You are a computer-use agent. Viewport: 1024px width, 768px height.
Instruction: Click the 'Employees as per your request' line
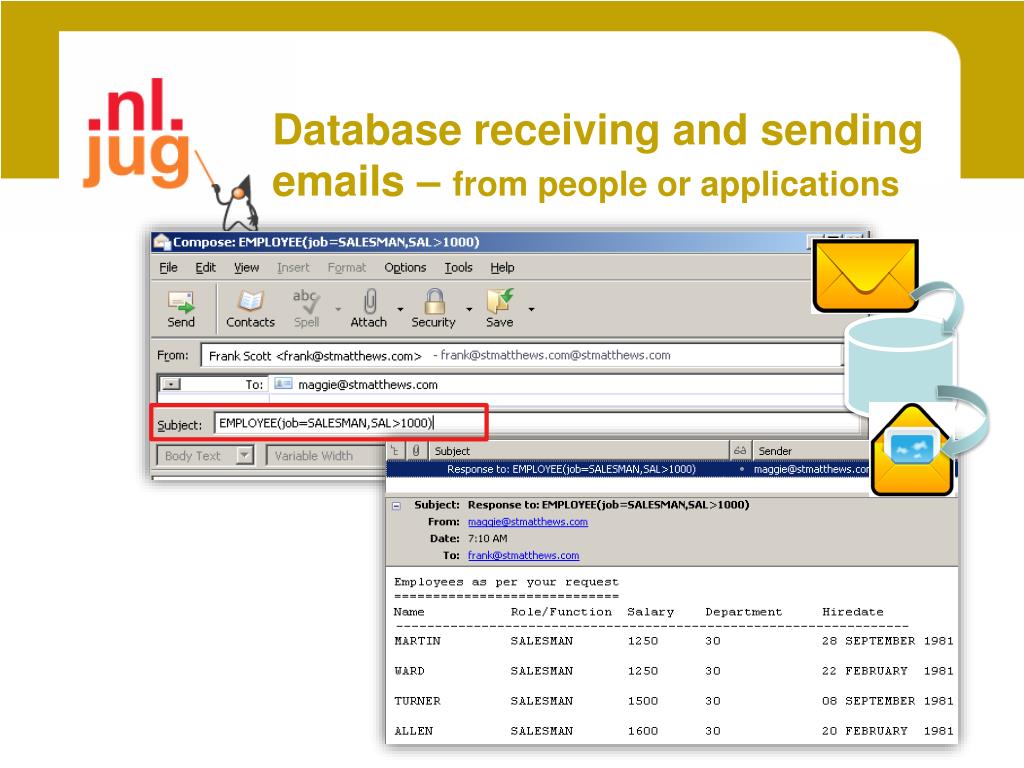tap(506, 582)
